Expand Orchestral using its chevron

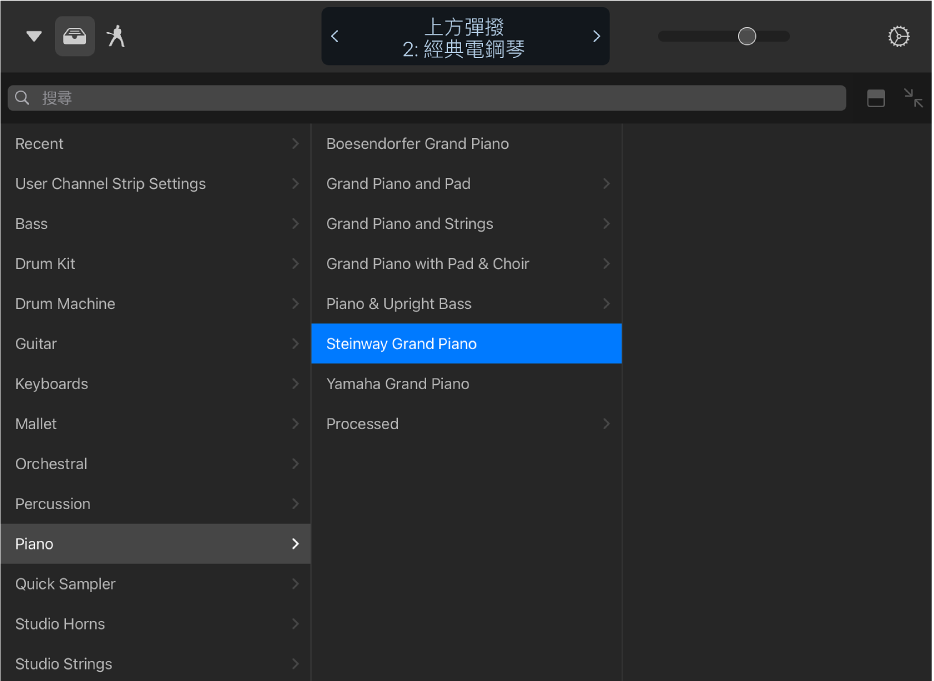pos(295,464)
